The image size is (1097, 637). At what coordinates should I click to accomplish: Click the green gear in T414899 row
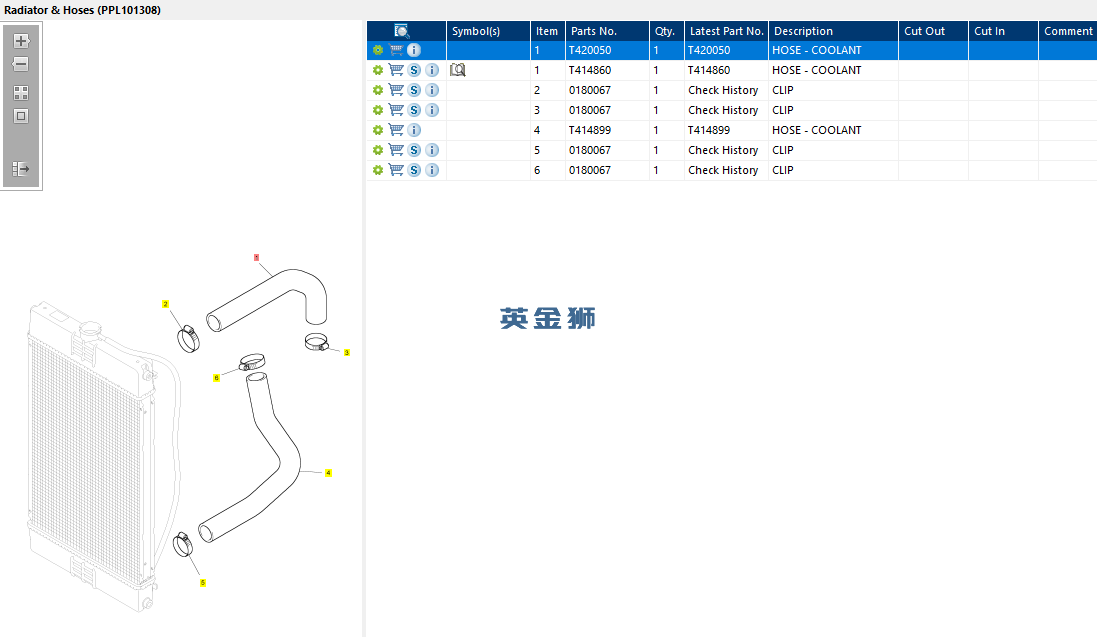pyautogui.click(x=378, y=130)
